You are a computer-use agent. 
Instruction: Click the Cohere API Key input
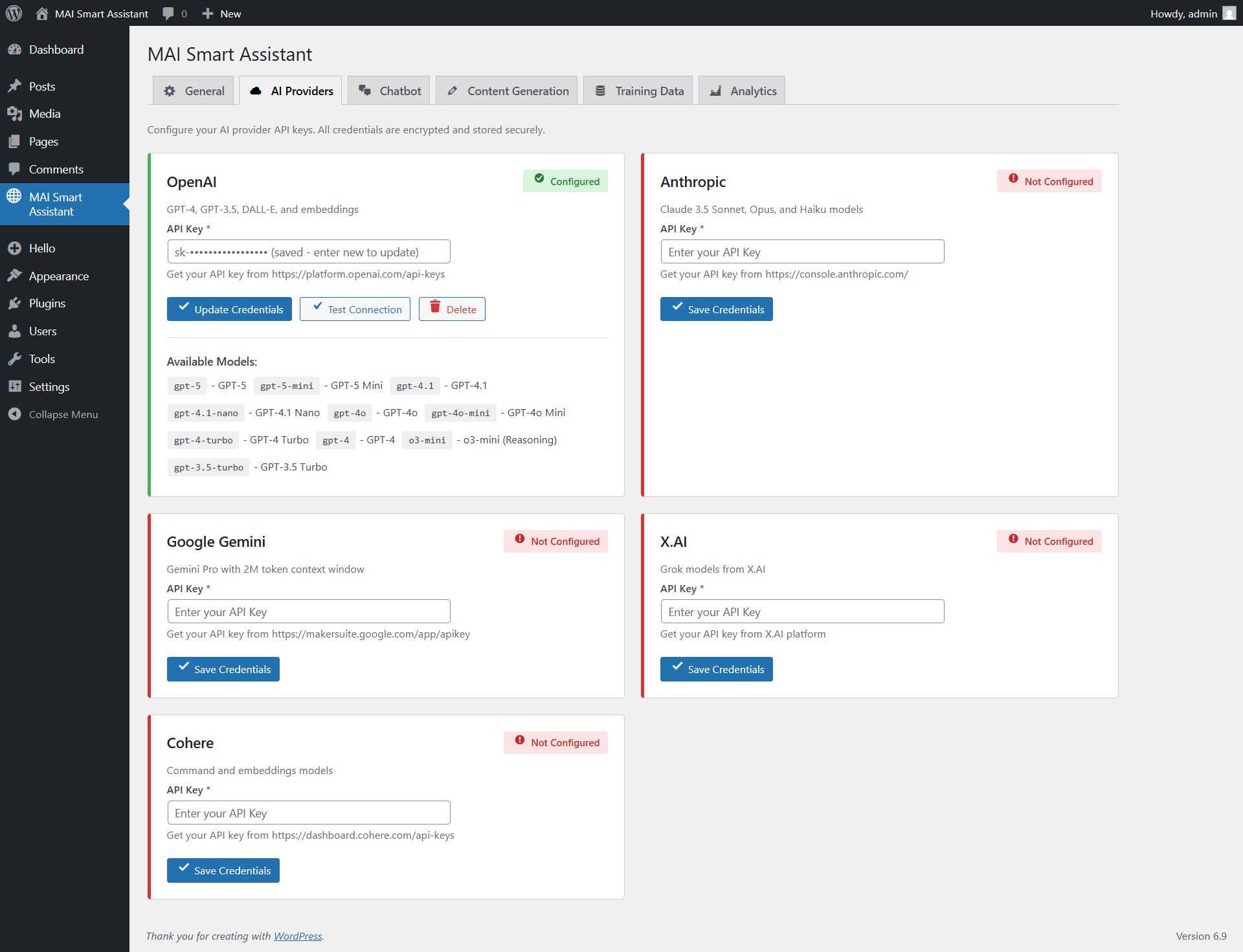click(308, 813)
